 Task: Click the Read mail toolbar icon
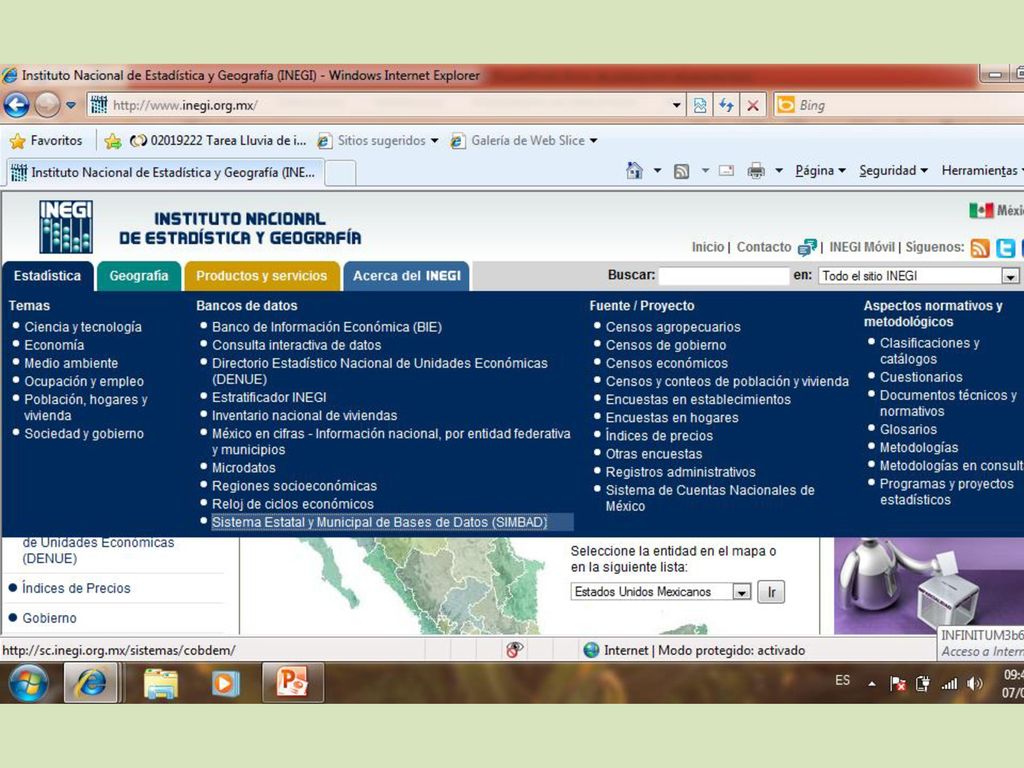point(726,171)
